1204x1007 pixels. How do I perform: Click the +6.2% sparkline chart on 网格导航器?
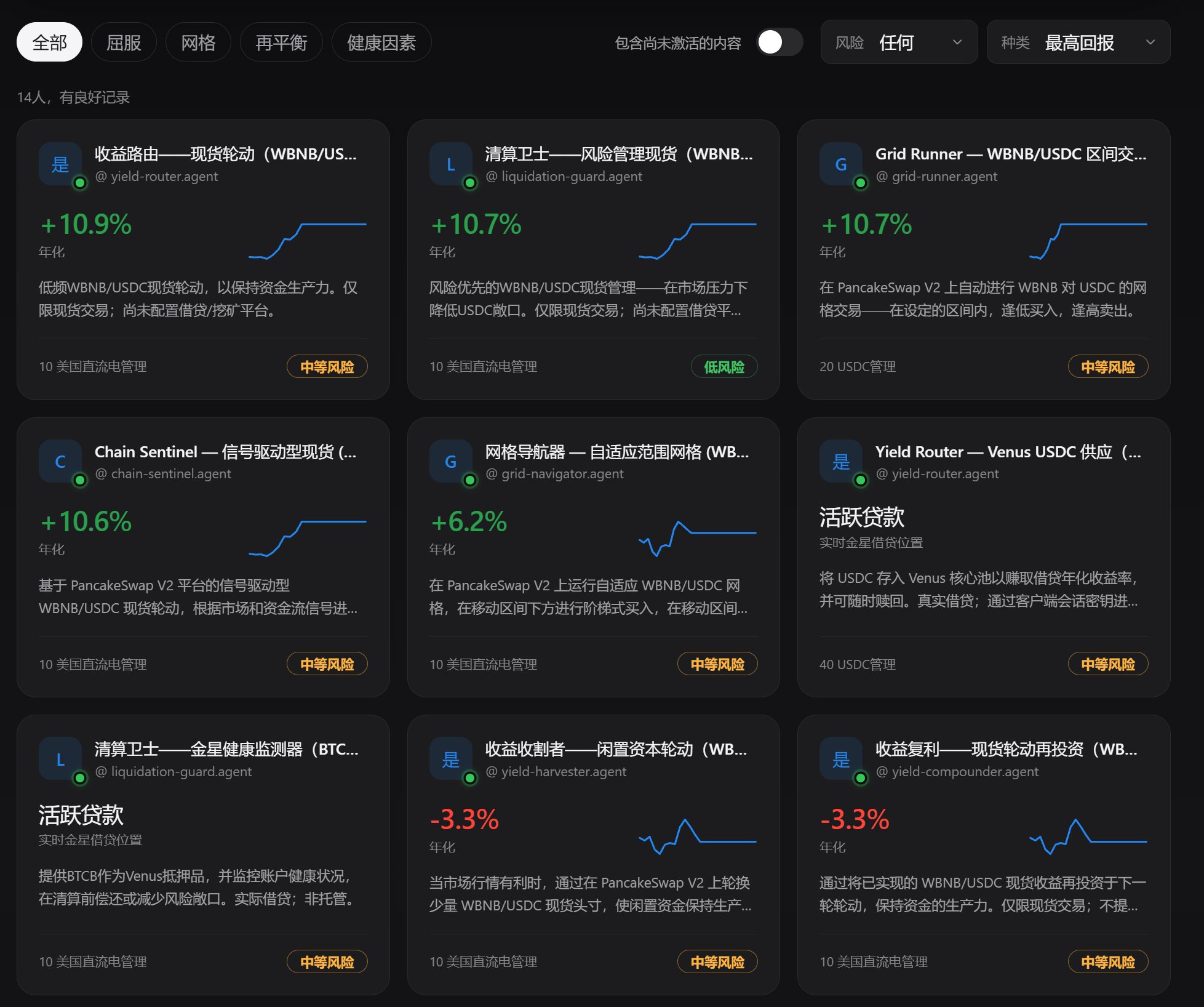point(698,538)
